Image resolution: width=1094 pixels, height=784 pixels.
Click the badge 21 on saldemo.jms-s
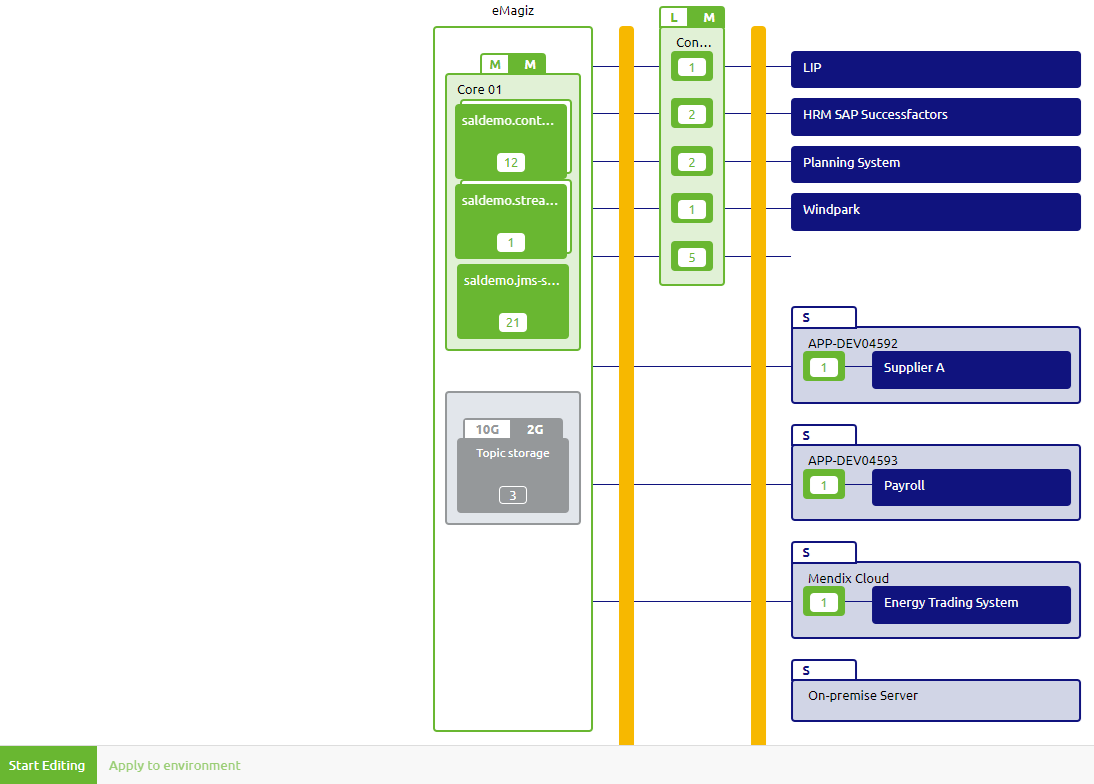pyautogui.click(x=512, y=322)
